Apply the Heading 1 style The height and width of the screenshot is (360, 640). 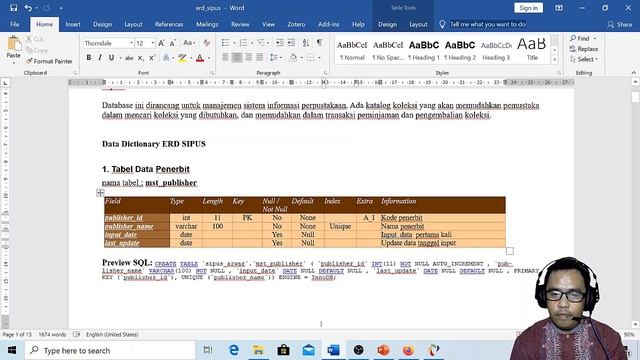[x=424, y=50]
